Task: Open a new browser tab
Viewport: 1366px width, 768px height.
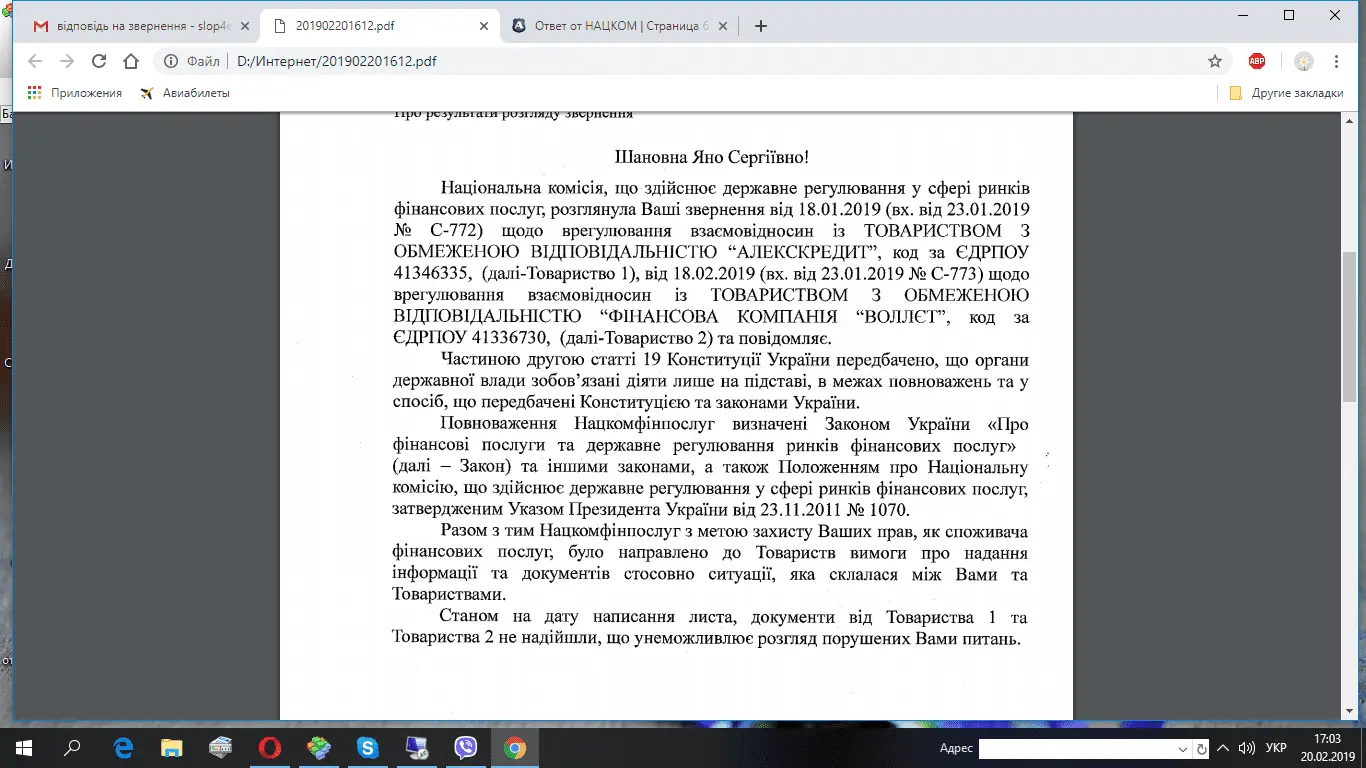Action: pyautogui.click(x=761, y=26)
